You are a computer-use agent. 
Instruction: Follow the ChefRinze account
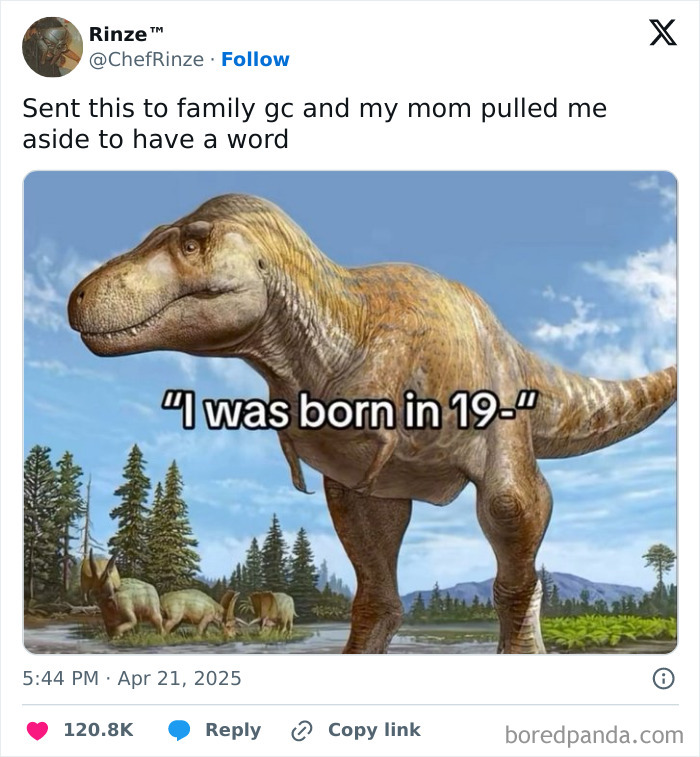[255, 60]
